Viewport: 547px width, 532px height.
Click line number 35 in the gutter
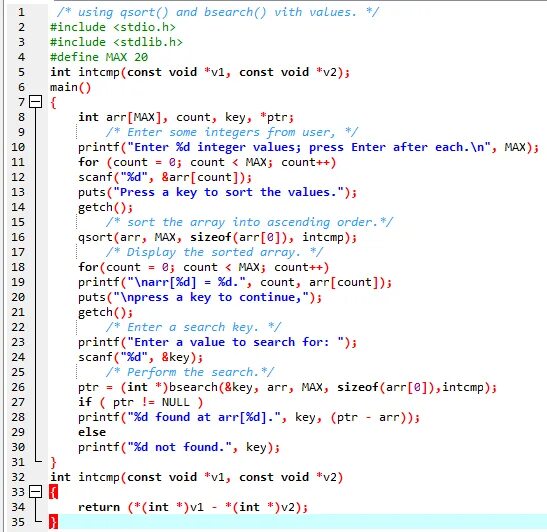pos(18,522)
